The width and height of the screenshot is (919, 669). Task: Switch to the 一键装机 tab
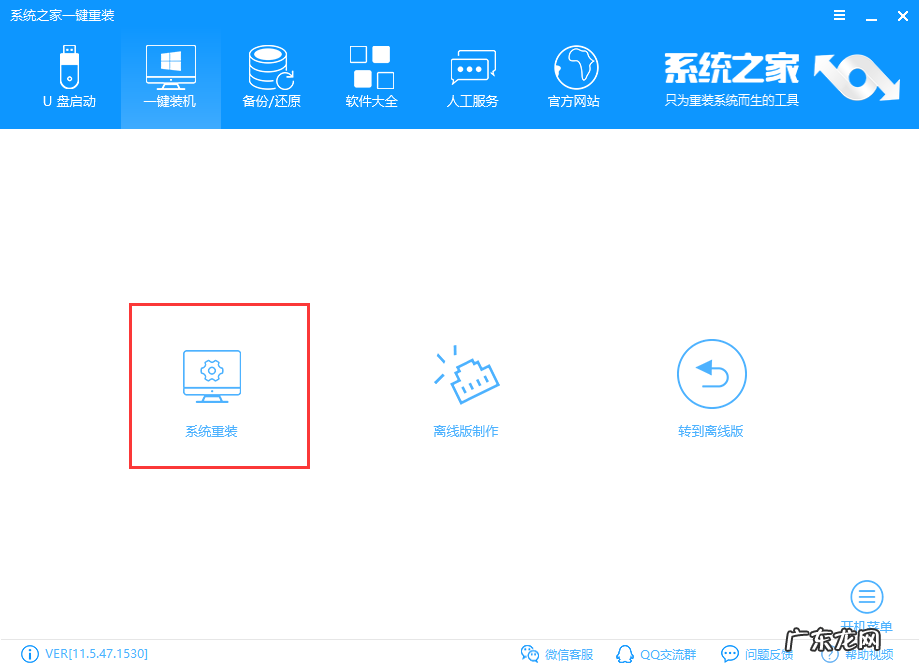[x=170, y=75]
